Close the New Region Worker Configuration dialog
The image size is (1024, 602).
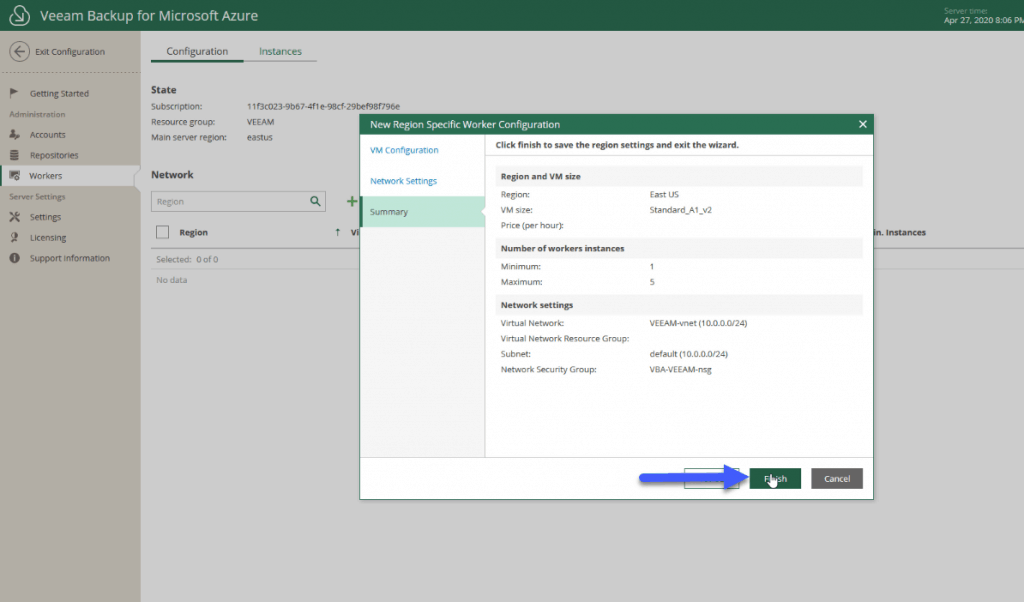[863, 124]
